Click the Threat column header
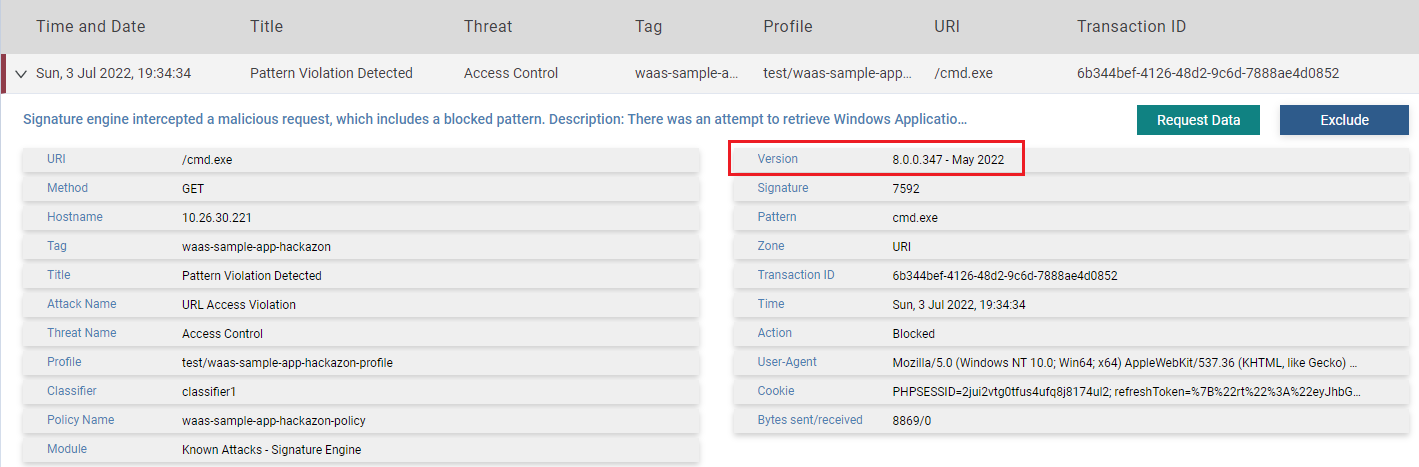This screenshot has width=1419, height=467. [488, 27]
